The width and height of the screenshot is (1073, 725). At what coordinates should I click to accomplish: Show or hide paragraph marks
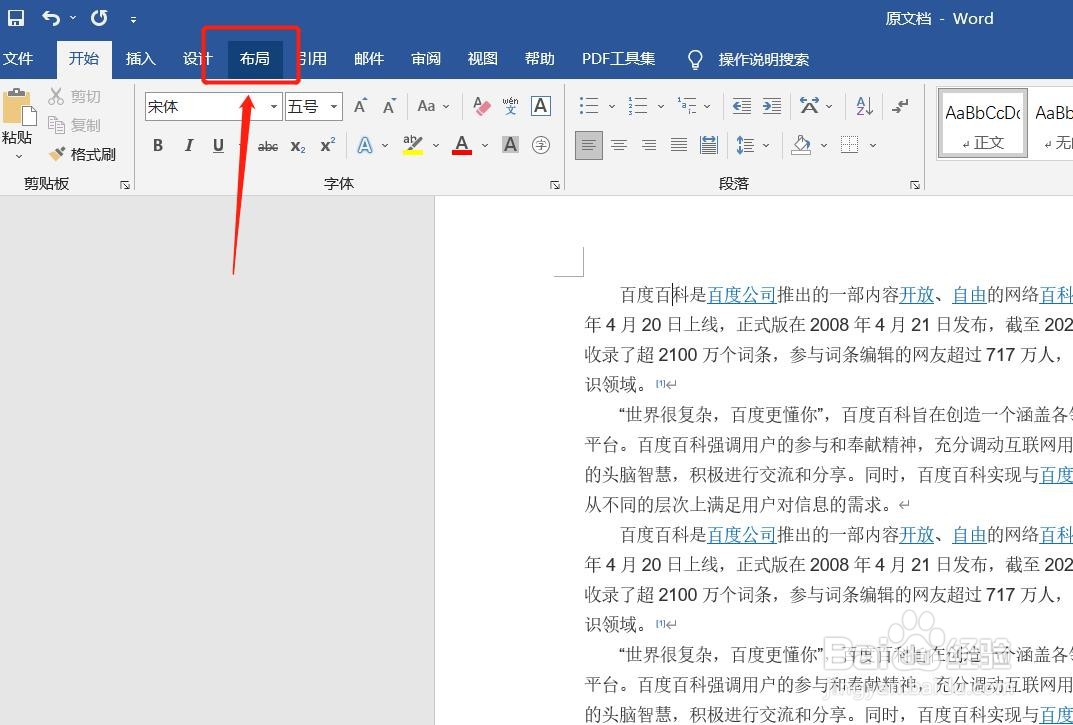tap(901, 106)
